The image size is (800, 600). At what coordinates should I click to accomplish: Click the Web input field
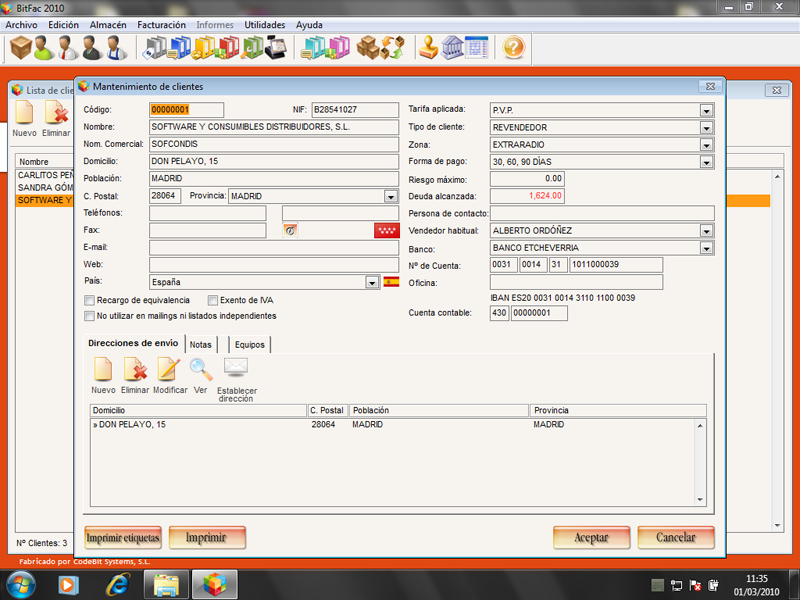(x=274, y=265)
